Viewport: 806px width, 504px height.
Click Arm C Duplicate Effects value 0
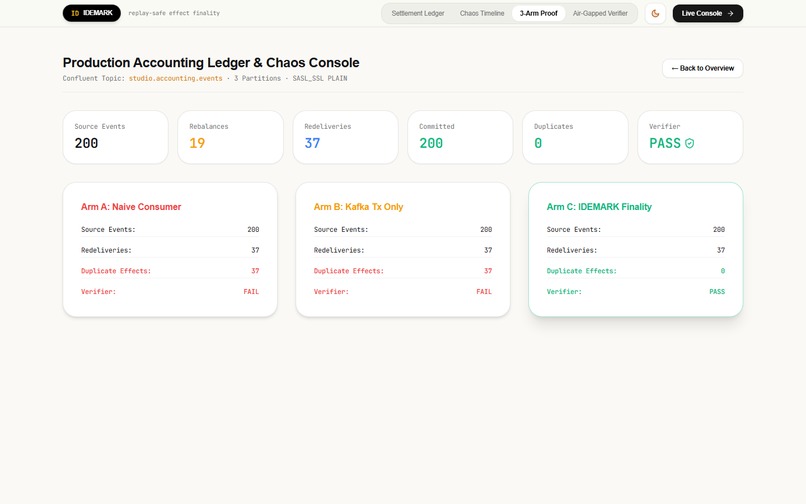(x=723, y=271)
